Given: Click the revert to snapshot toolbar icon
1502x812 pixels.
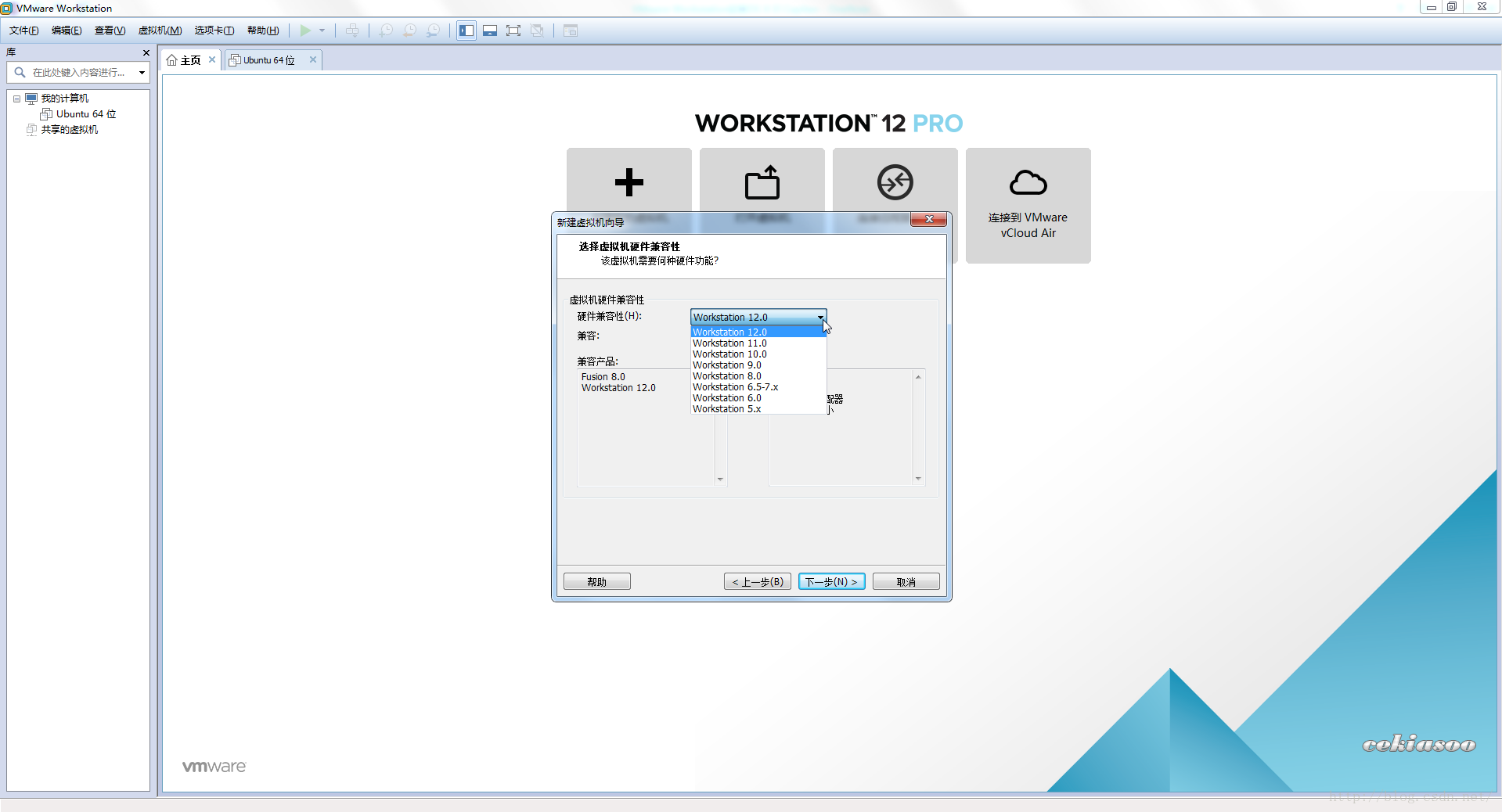Looking at the screenshot, I should coord(409,31).
